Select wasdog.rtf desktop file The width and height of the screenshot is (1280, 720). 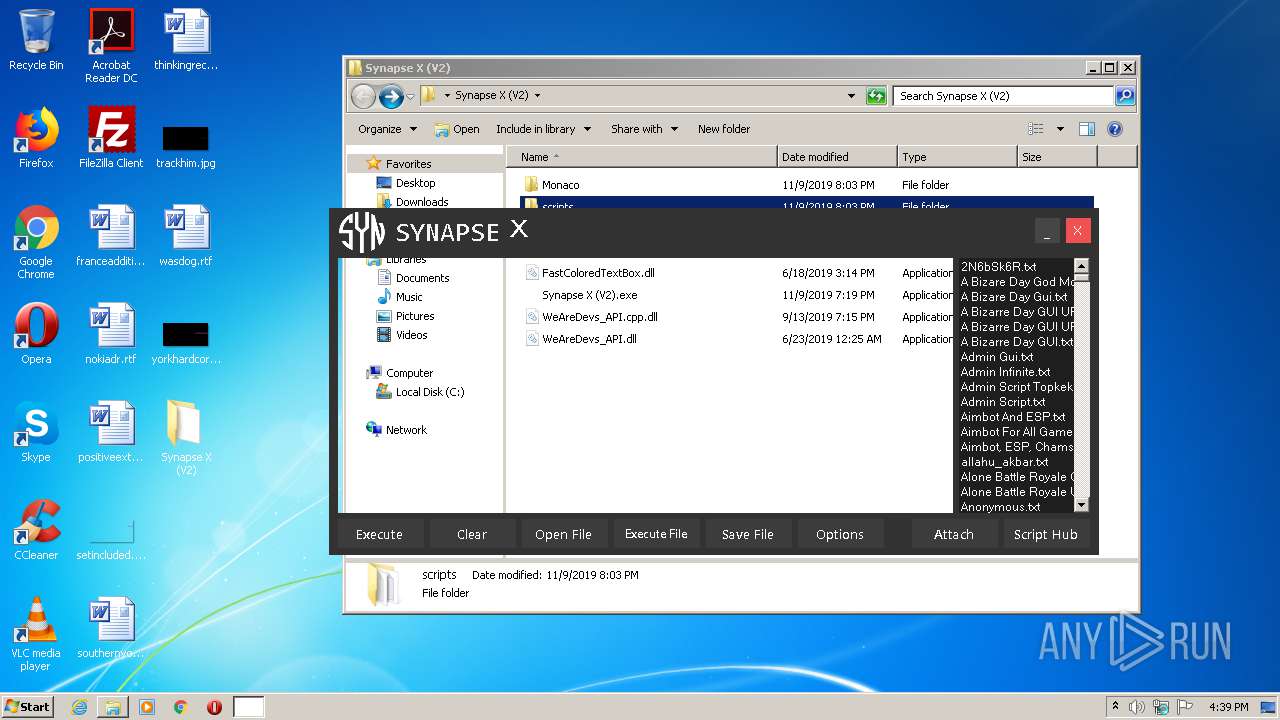186,236
